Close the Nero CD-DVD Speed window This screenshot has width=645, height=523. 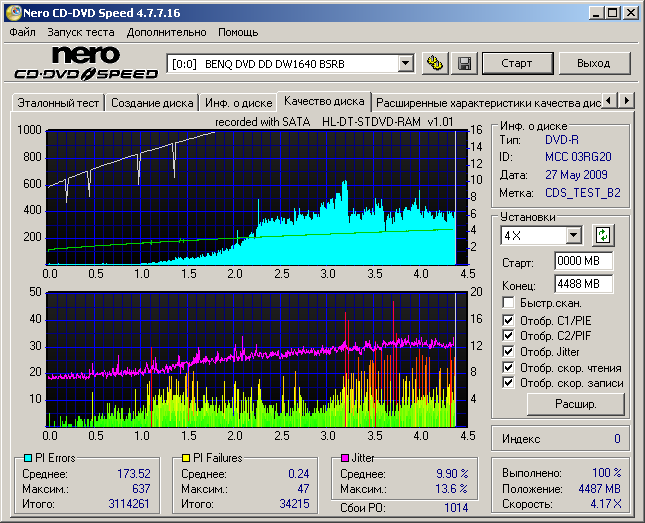(x=631, y=13)
